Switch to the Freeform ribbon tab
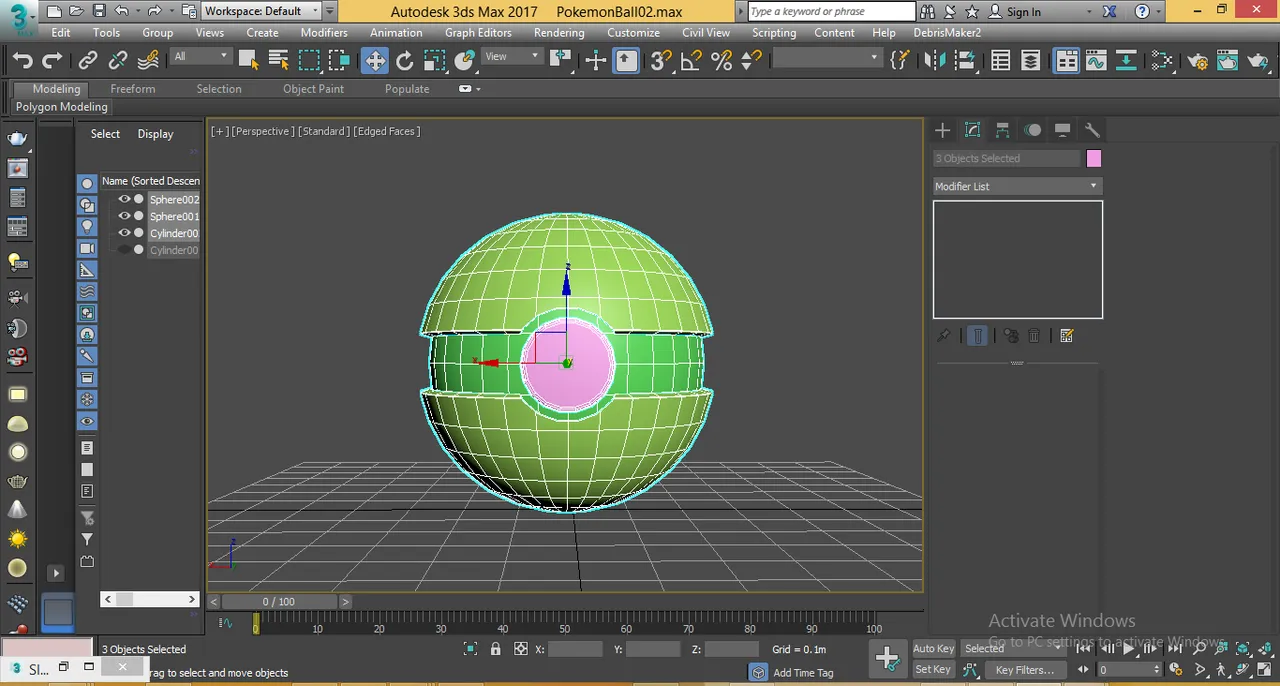Viewport: 1280px width, 686px height. [133, 89]
